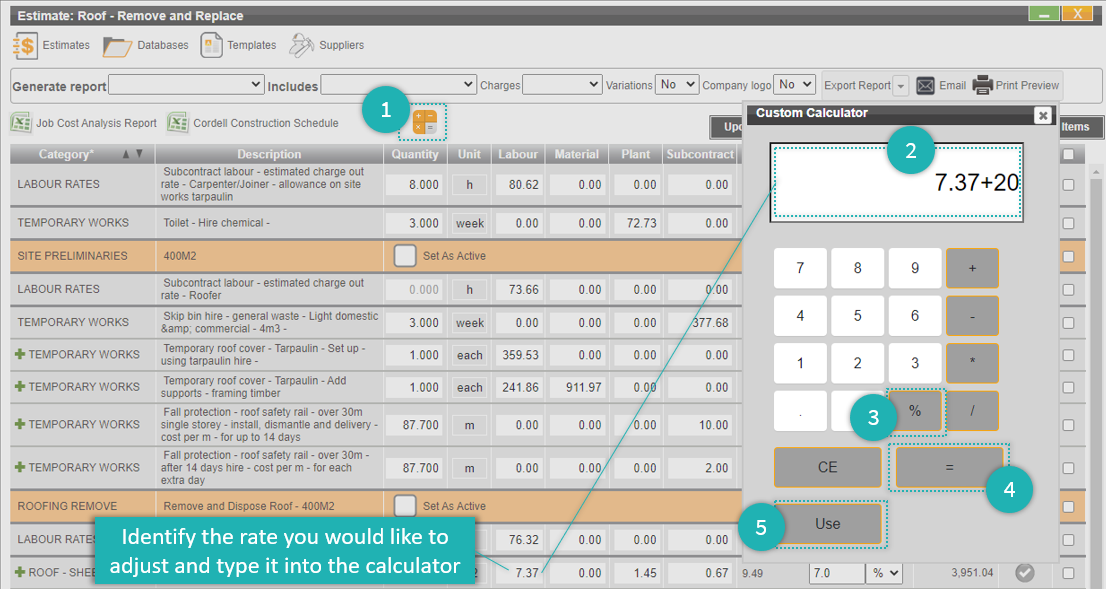Open the Estimates section

click(x=51, y=45)
